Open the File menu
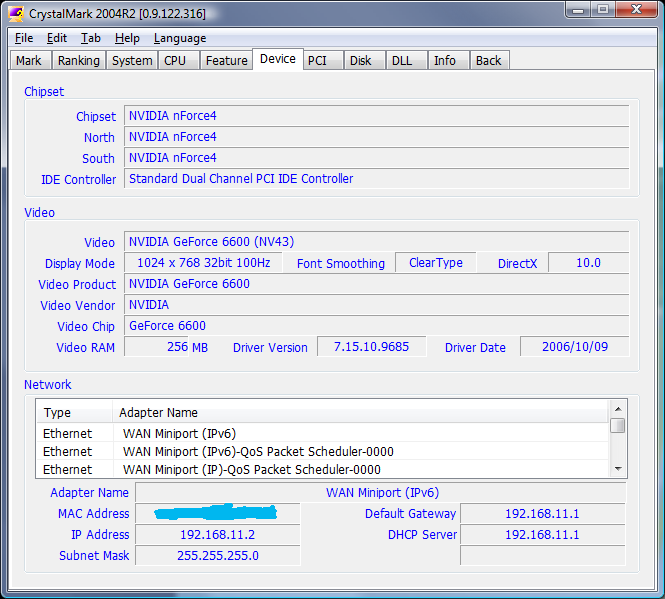665x599 pixels. 24,38
